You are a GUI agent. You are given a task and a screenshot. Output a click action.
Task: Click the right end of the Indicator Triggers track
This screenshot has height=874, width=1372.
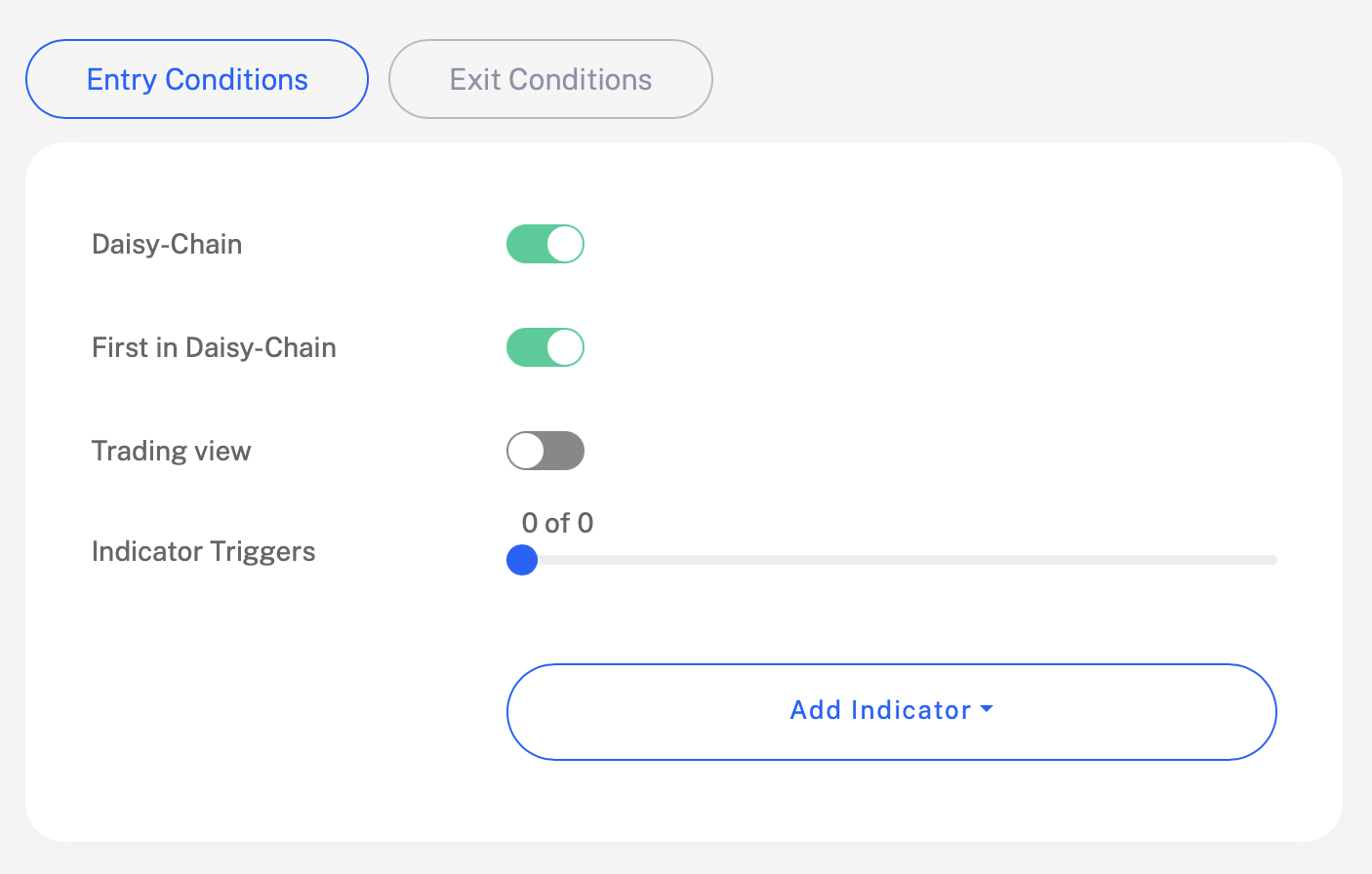tap(1271, 560)
